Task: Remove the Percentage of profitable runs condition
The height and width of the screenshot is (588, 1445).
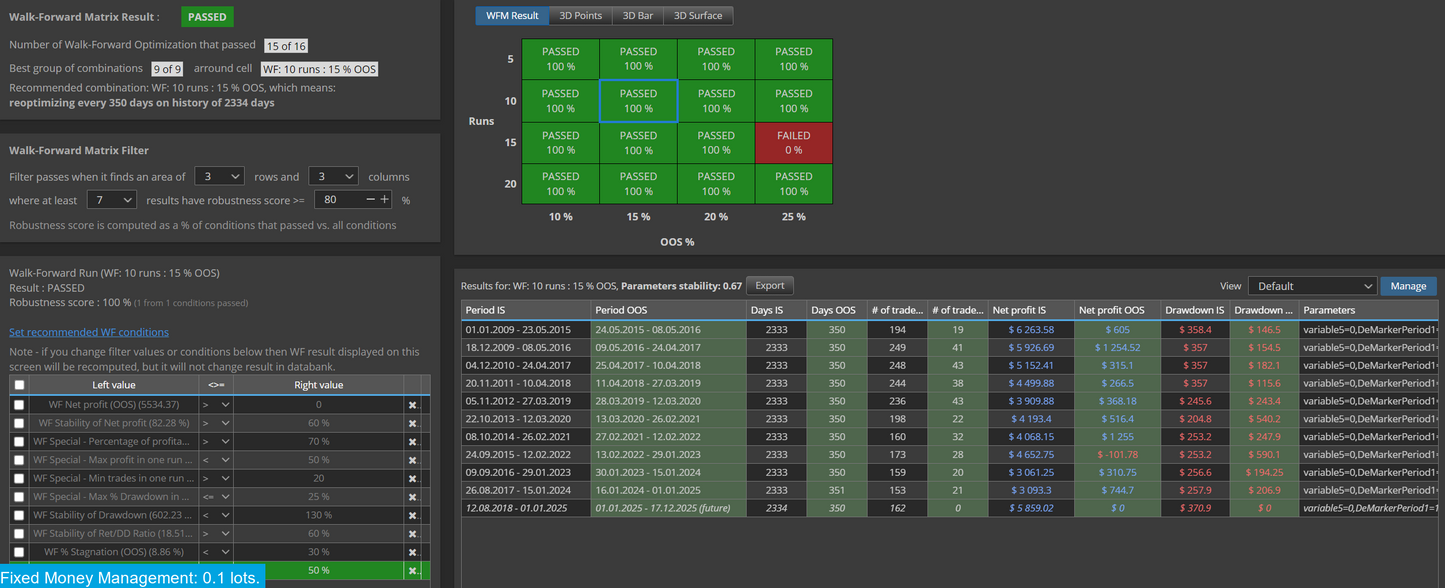Action: [412, 441]
